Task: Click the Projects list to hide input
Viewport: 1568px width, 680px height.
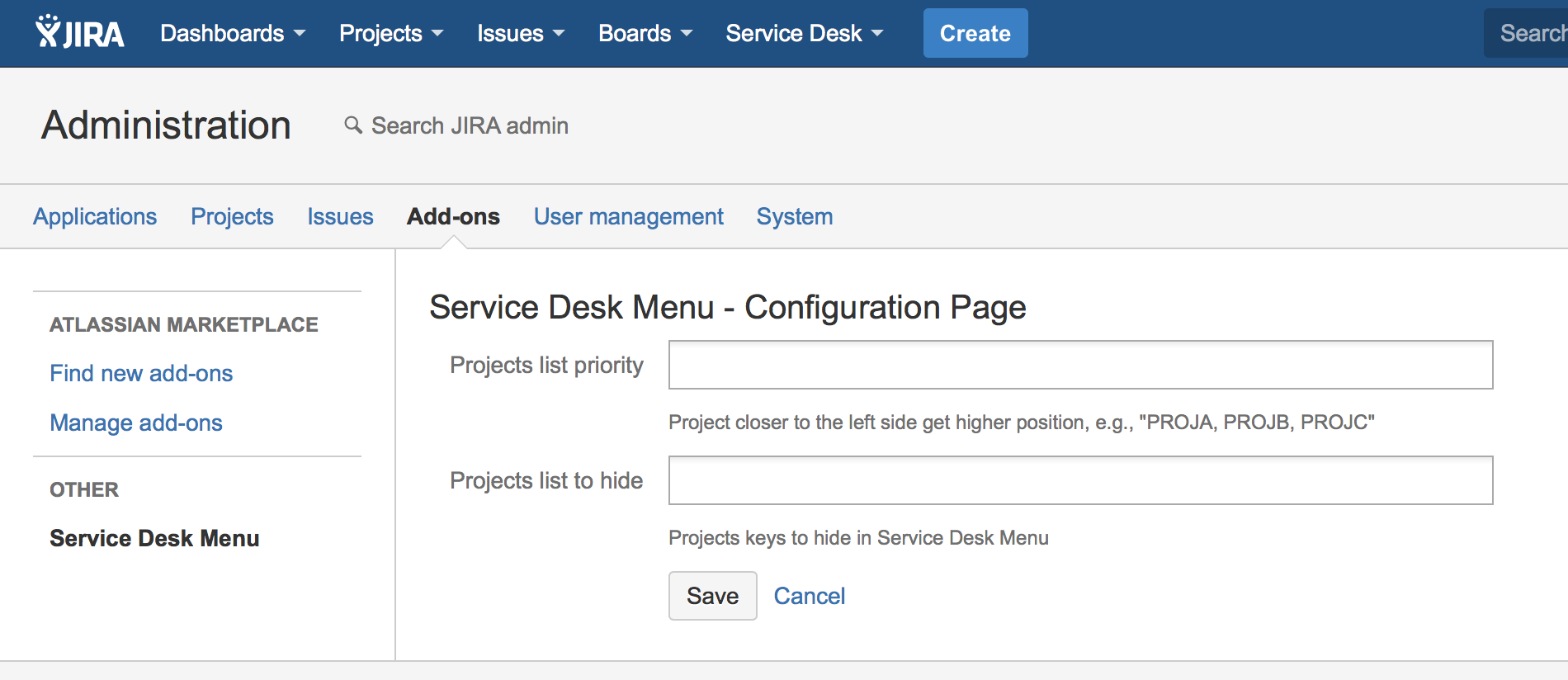Action: click(x=1080, y=480)
